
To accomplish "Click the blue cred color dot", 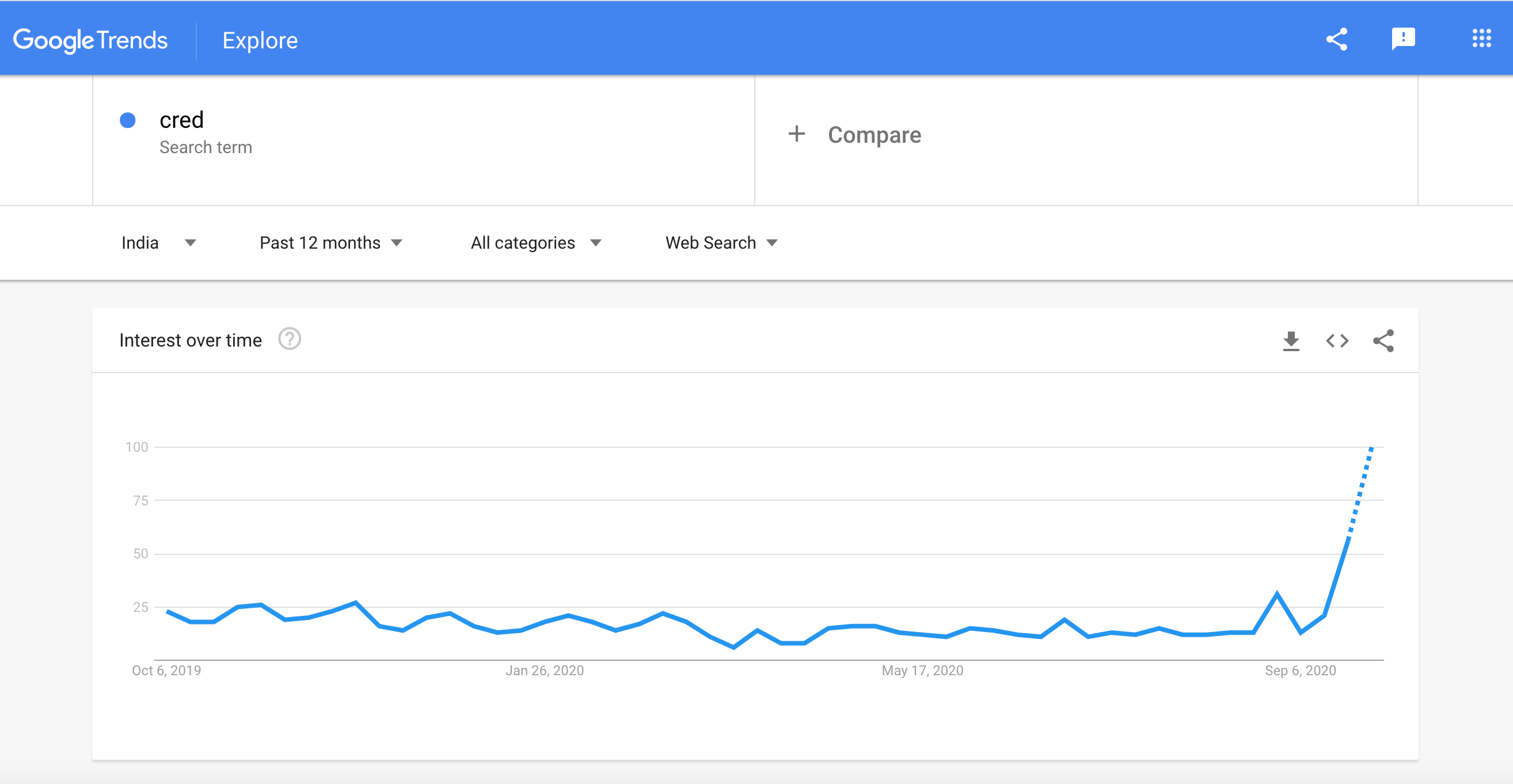I will tap(127, 120).
